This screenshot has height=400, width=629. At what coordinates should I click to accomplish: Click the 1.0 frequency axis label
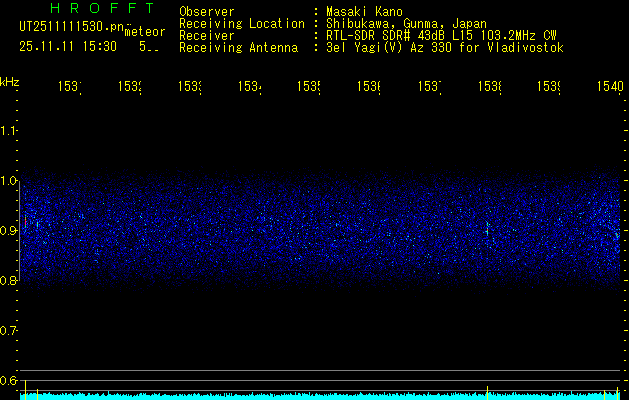[9, 181]
